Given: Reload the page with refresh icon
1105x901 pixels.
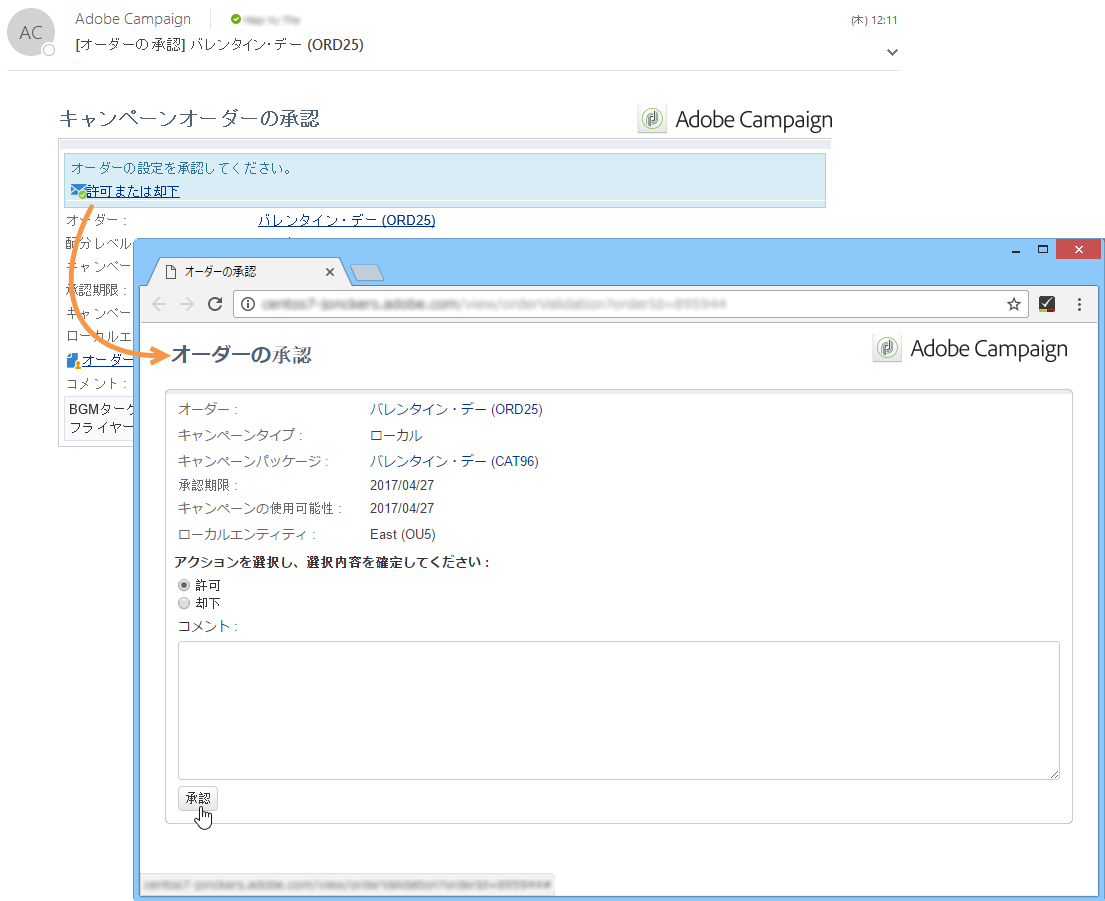Looking at the screenshot, I should click(215, 304).
